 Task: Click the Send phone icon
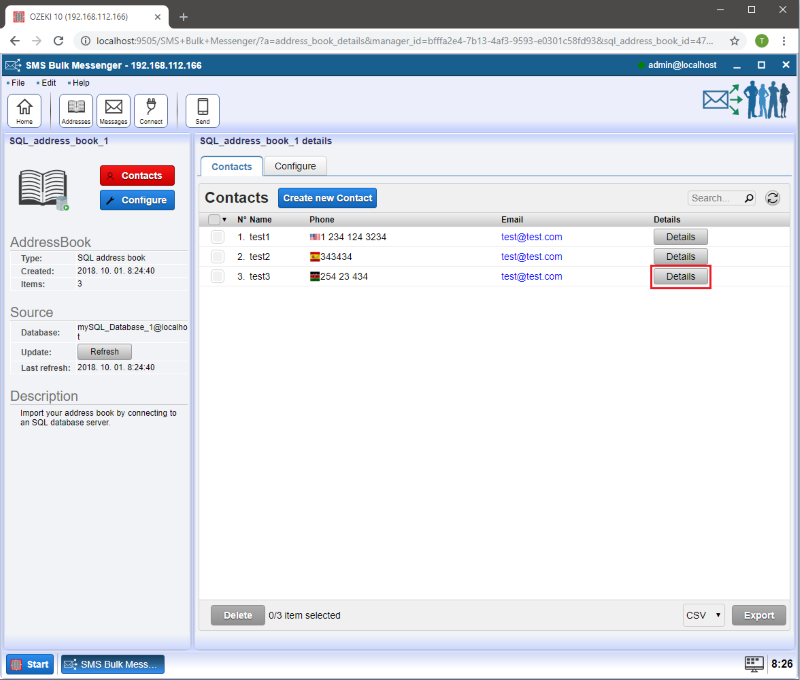[x=203, y=110]
